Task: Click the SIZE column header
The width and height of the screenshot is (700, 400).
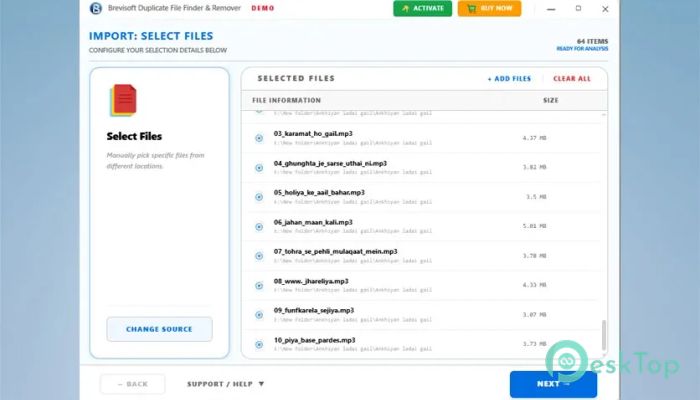Action: coord(550,100)
